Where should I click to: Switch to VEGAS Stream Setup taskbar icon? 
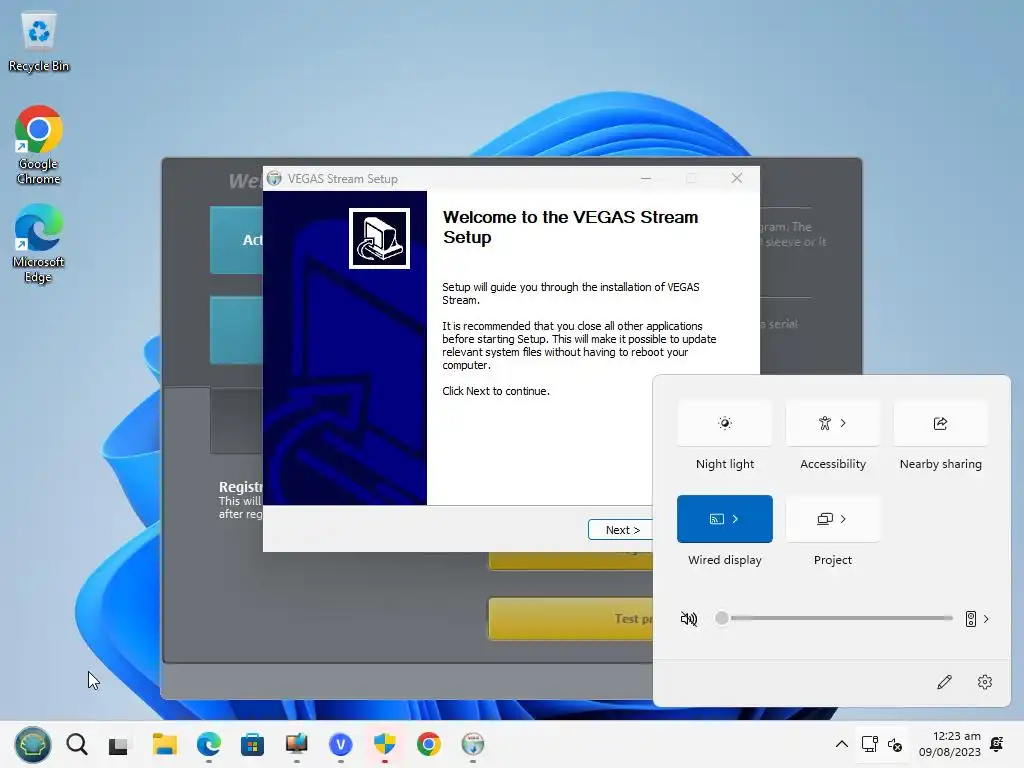point(473,744)
